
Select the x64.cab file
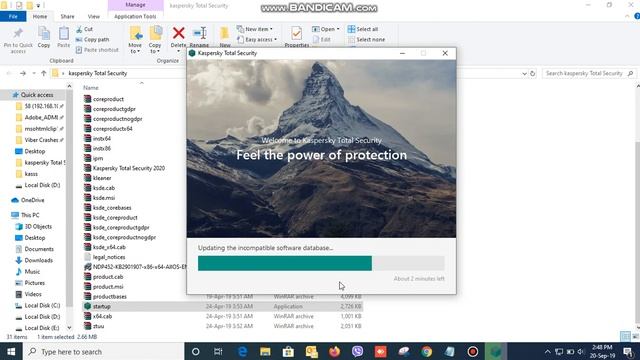[102, 316]
